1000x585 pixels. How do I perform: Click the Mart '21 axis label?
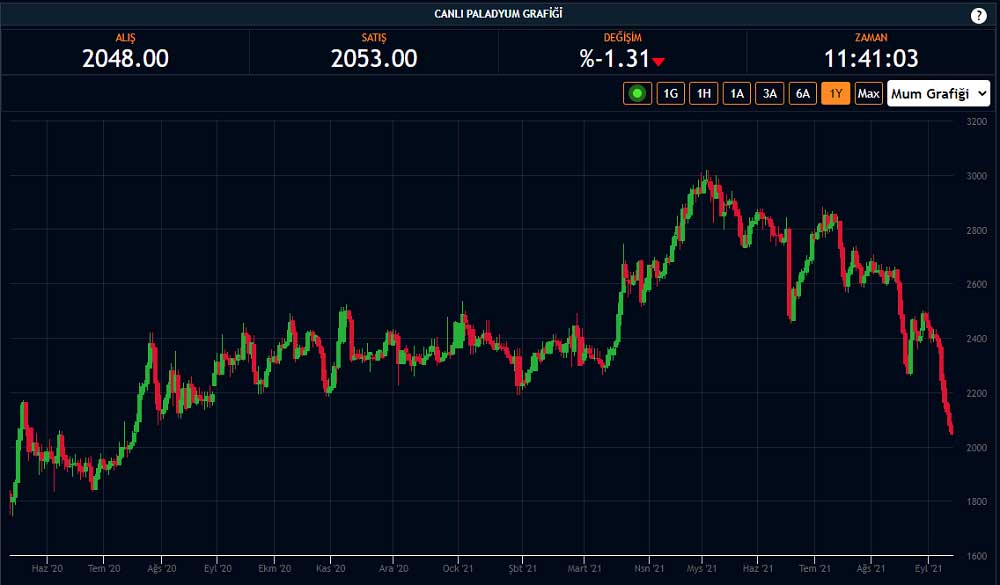584,568
